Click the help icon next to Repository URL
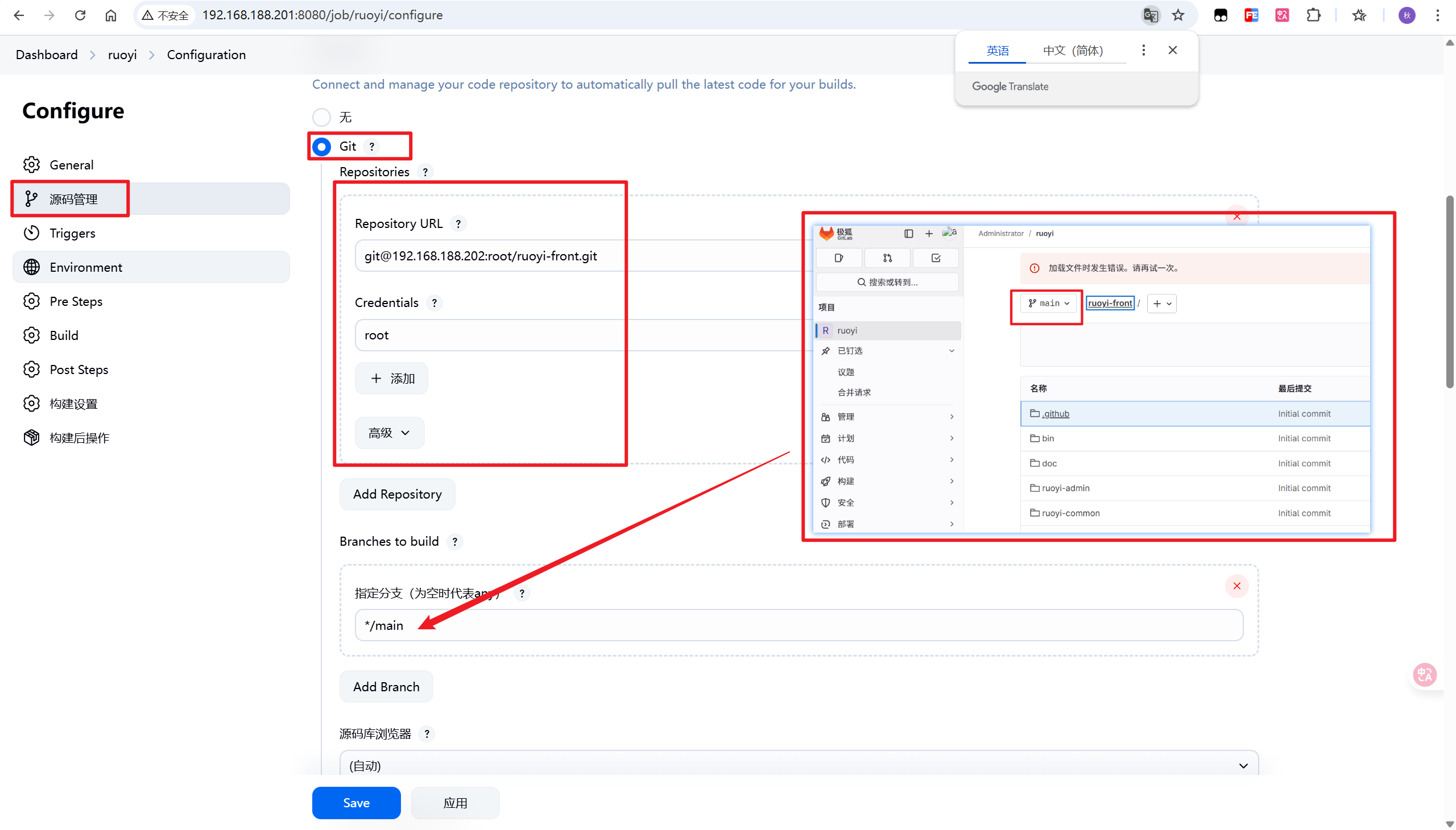This screenshot has width=1456, height=830. pos(458,224)
